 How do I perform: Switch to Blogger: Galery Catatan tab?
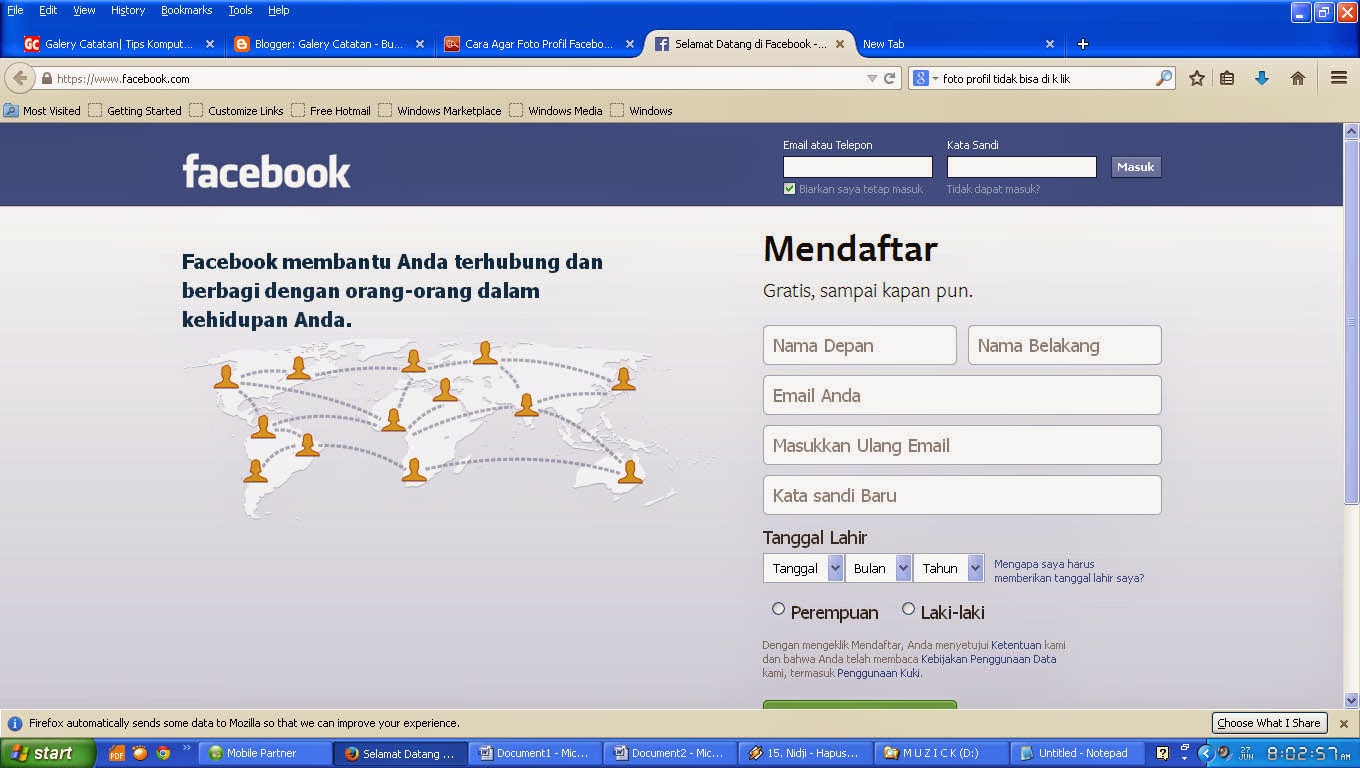click(329, 44)
